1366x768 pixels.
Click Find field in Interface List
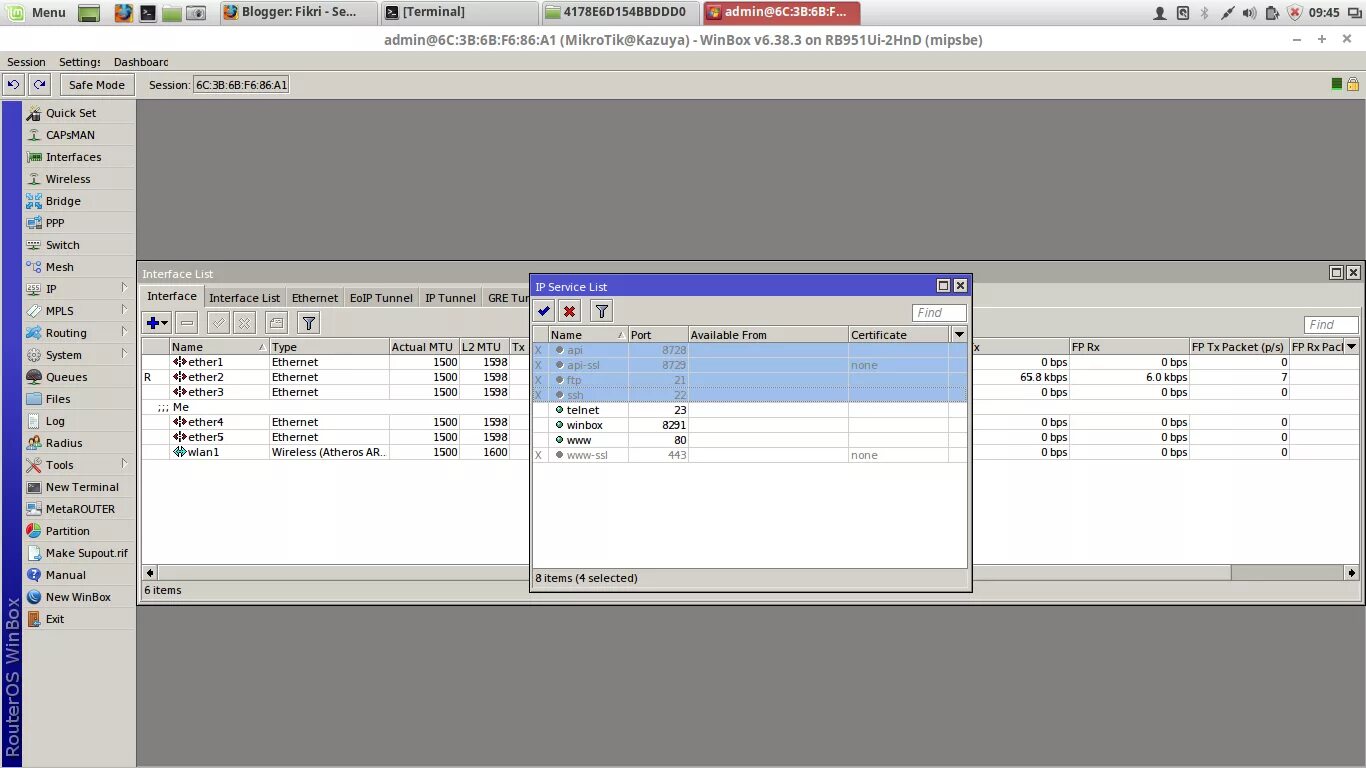[x=1331, y=325]
